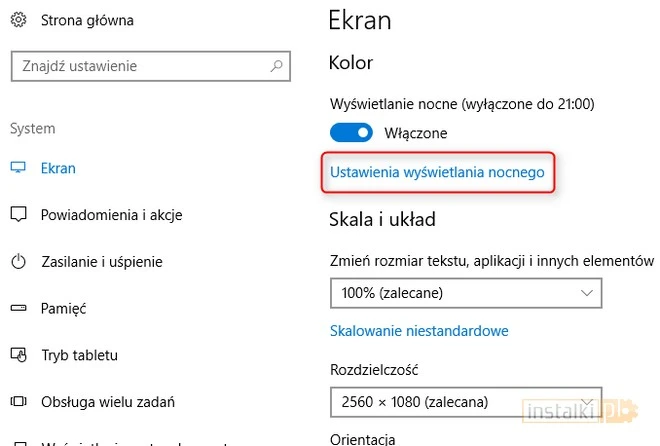
Task: Go to Strona główna
Action: click(87, 20)
